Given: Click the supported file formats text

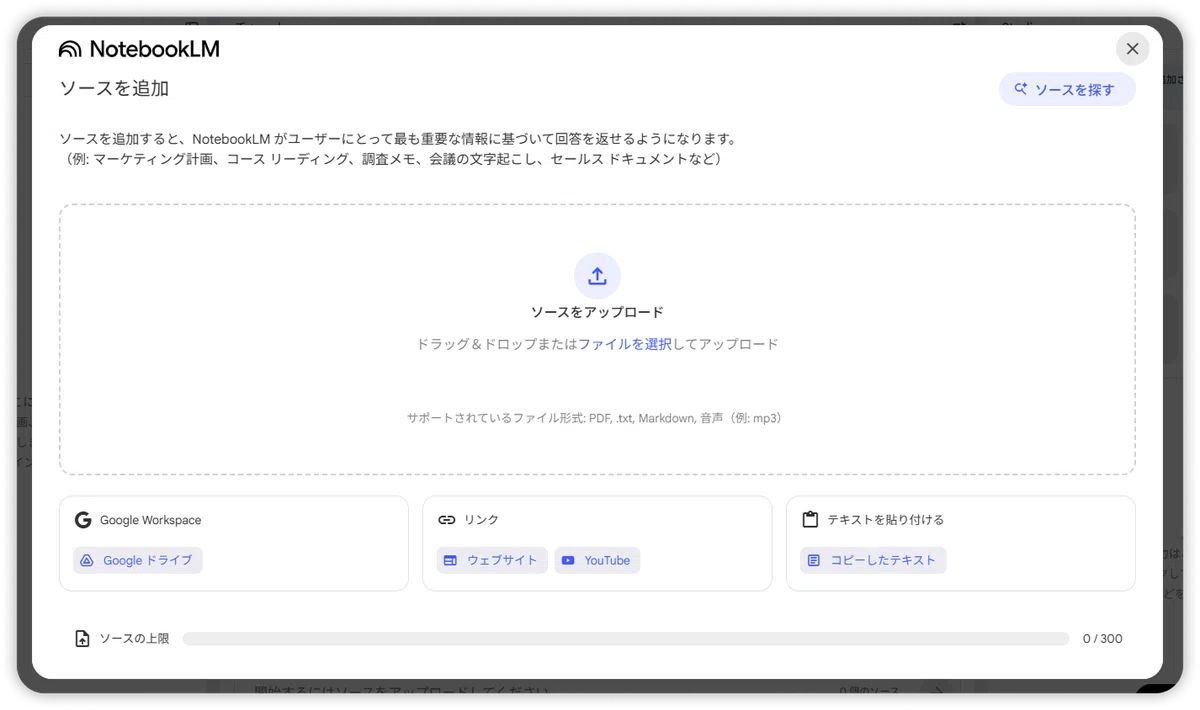Looking at the screenshot, I should 597,418.
